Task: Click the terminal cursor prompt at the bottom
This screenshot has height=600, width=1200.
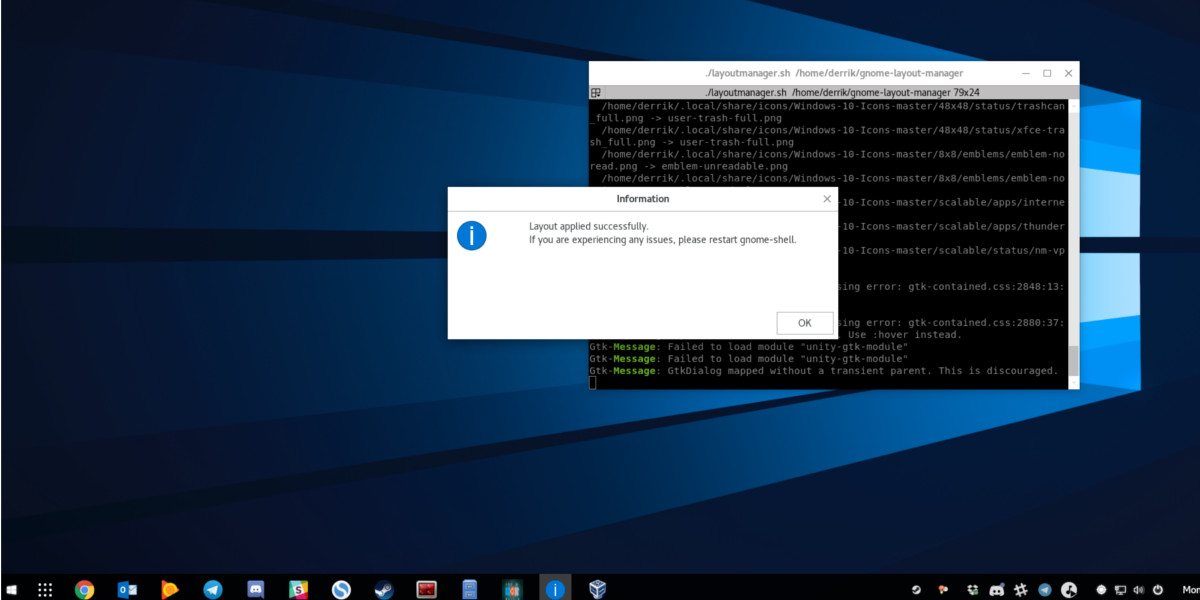Action: coord(592,383)
